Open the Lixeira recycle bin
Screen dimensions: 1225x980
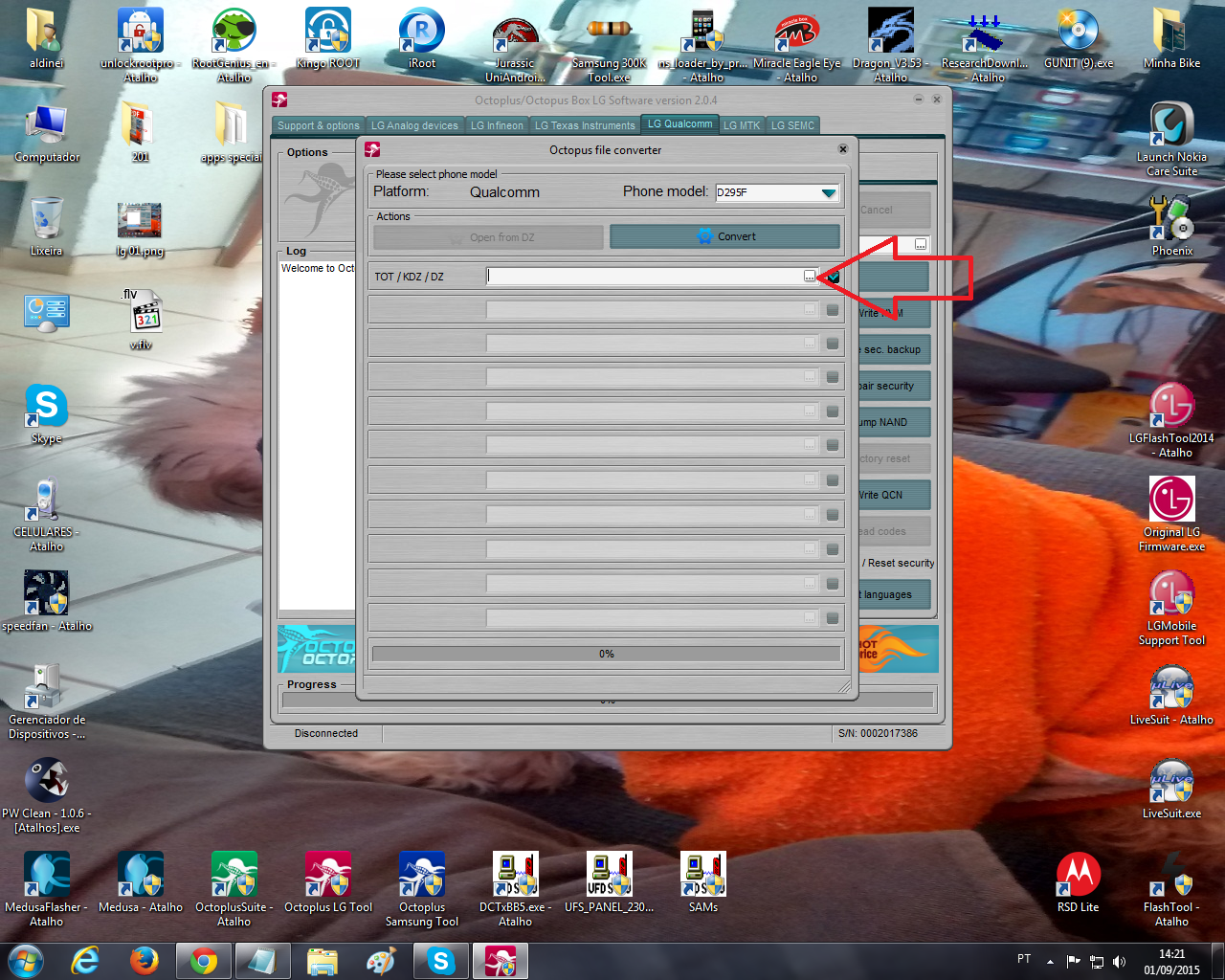tap(46, 226)
